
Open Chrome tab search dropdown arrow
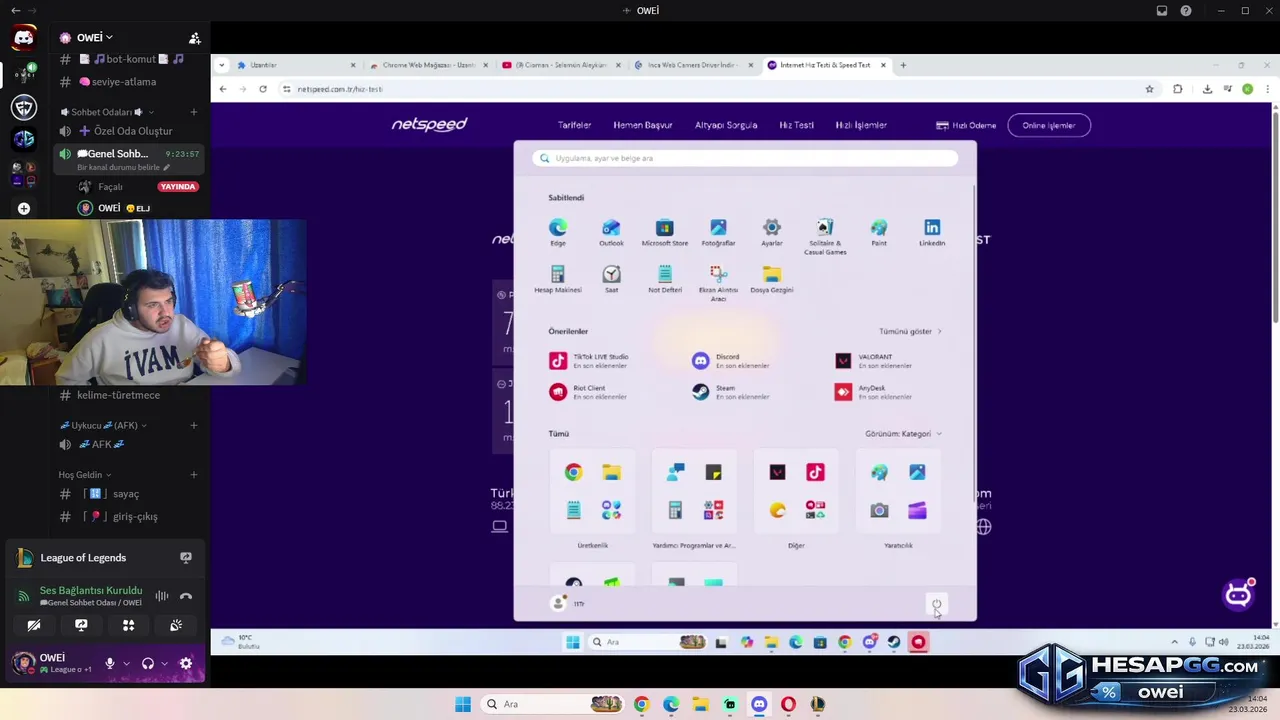coord(222,65)
